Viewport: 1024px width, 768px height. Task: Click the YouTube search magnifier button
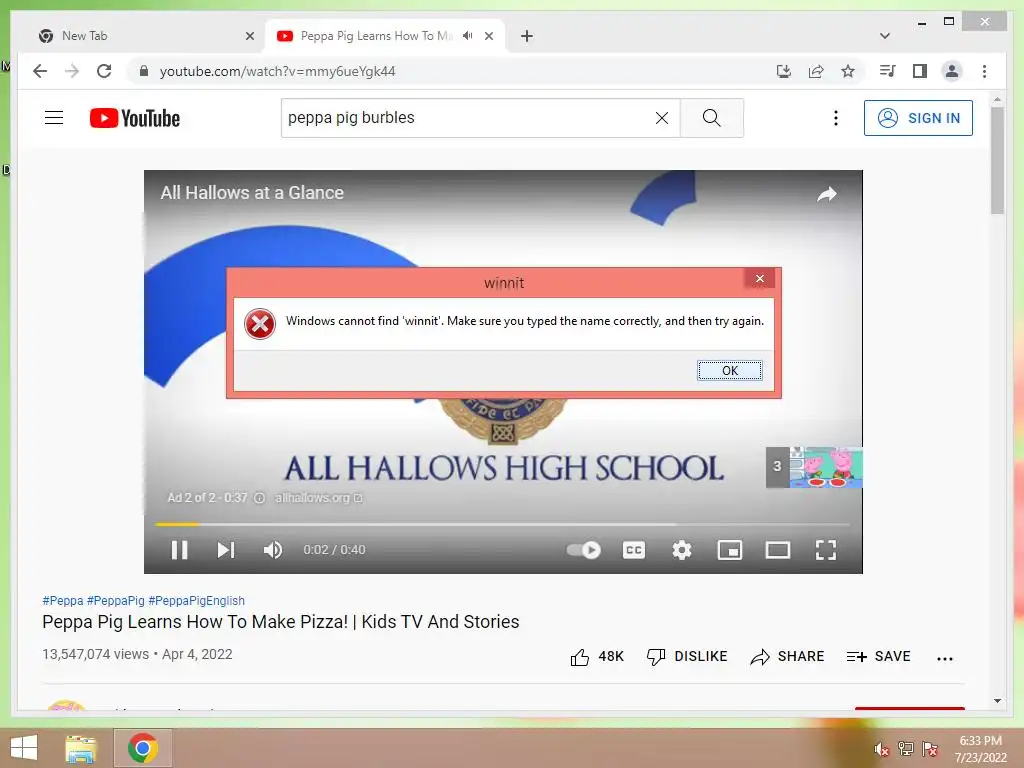[712, 118]
